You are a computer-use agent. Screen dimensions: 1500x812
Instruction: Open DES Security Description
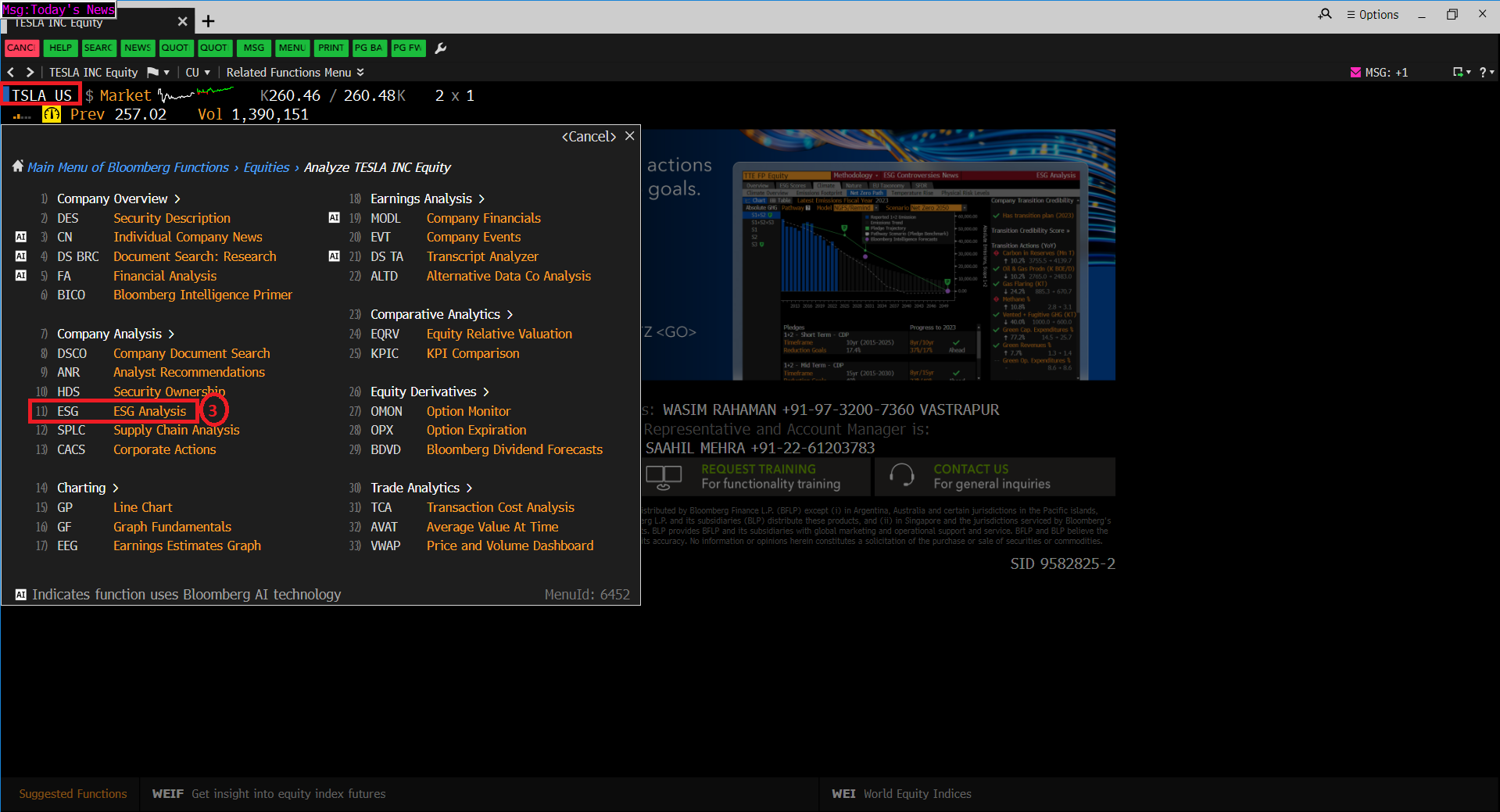pyautogui.click(x=144, y=218)
